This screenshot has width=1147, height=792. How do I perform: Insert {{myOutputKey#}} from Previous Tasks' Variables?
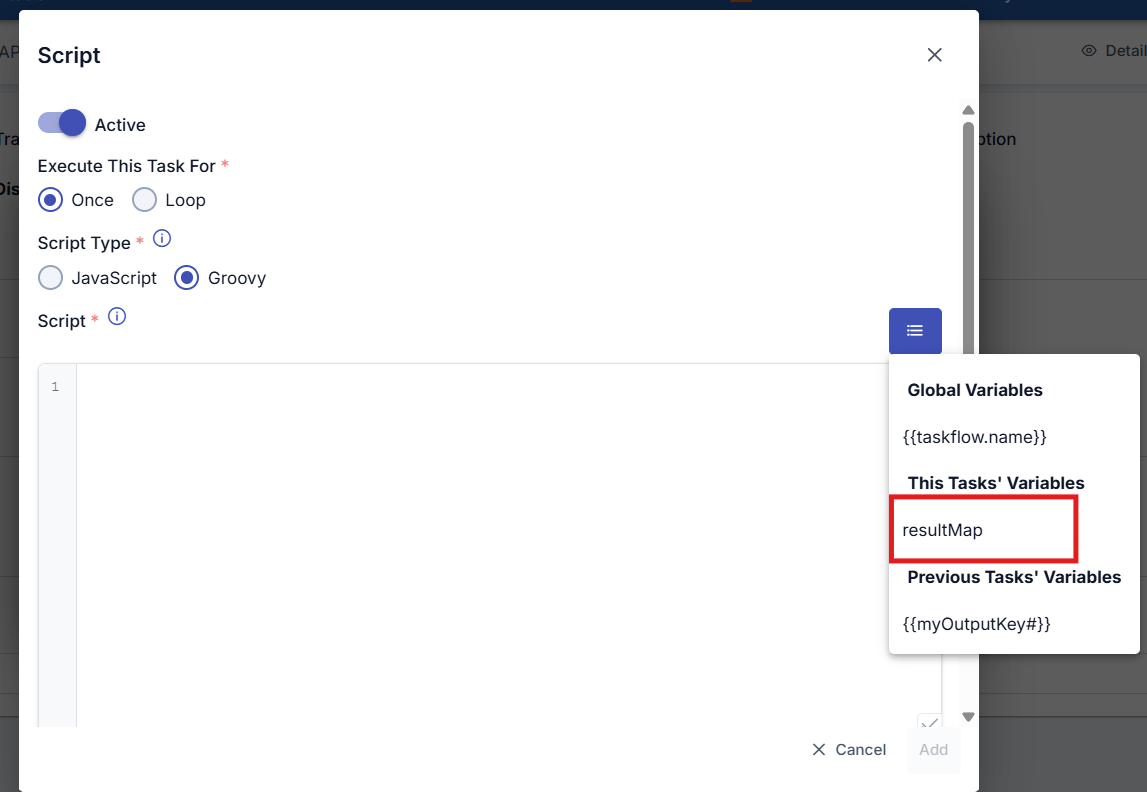976,623
